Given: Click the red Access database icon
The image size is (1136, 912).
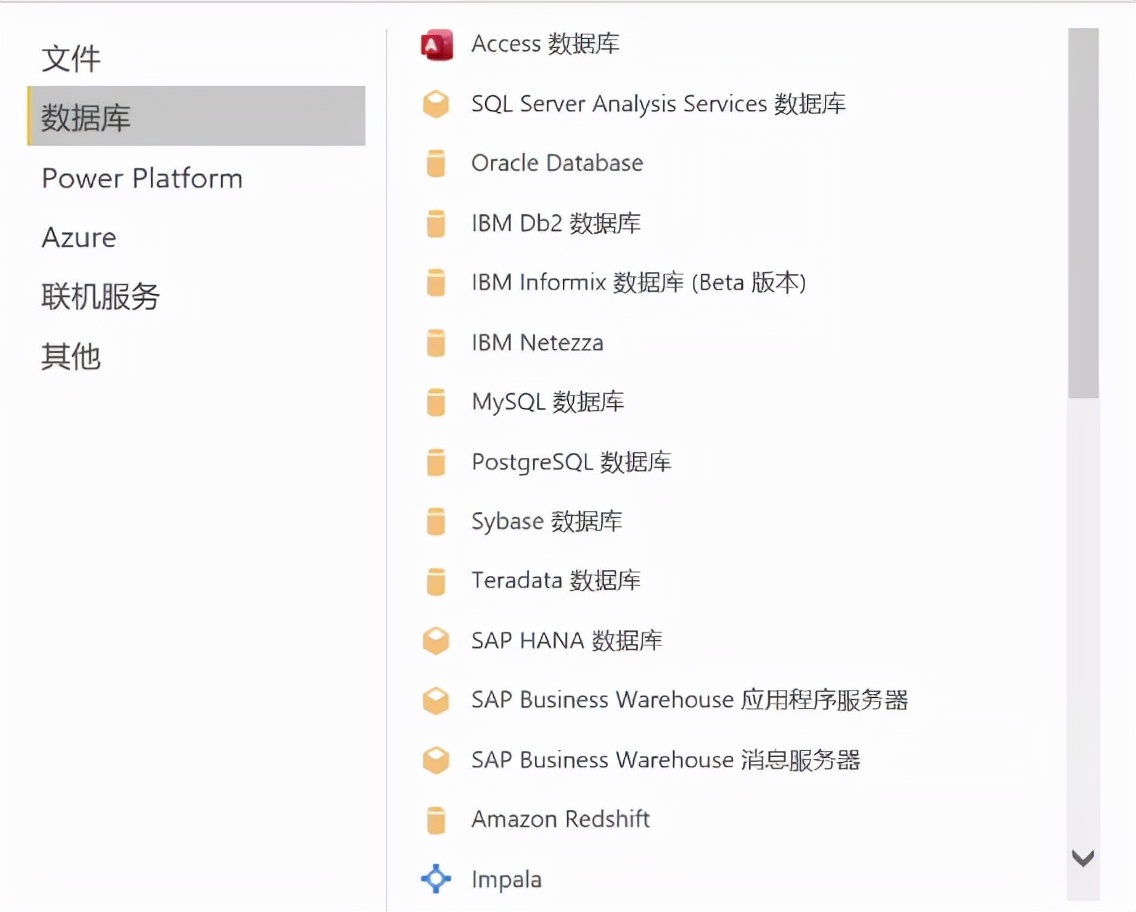Looking at the screenshot, I should (x=437, y=45).
